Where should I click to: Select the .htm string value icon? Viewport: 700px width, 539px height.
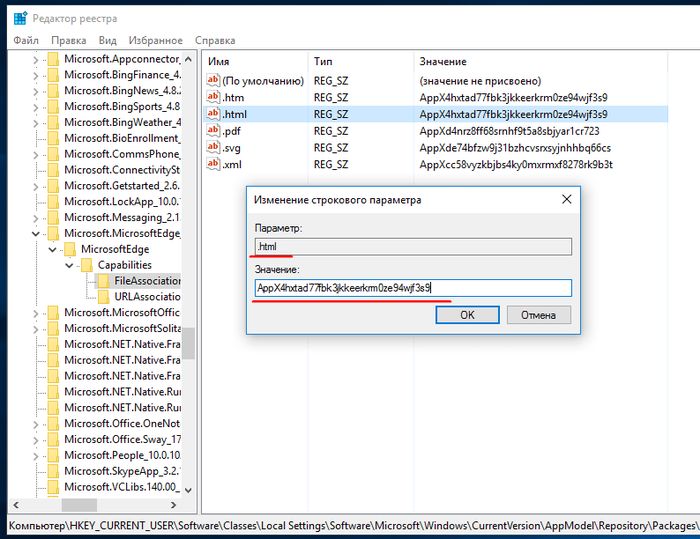point(212,97)
